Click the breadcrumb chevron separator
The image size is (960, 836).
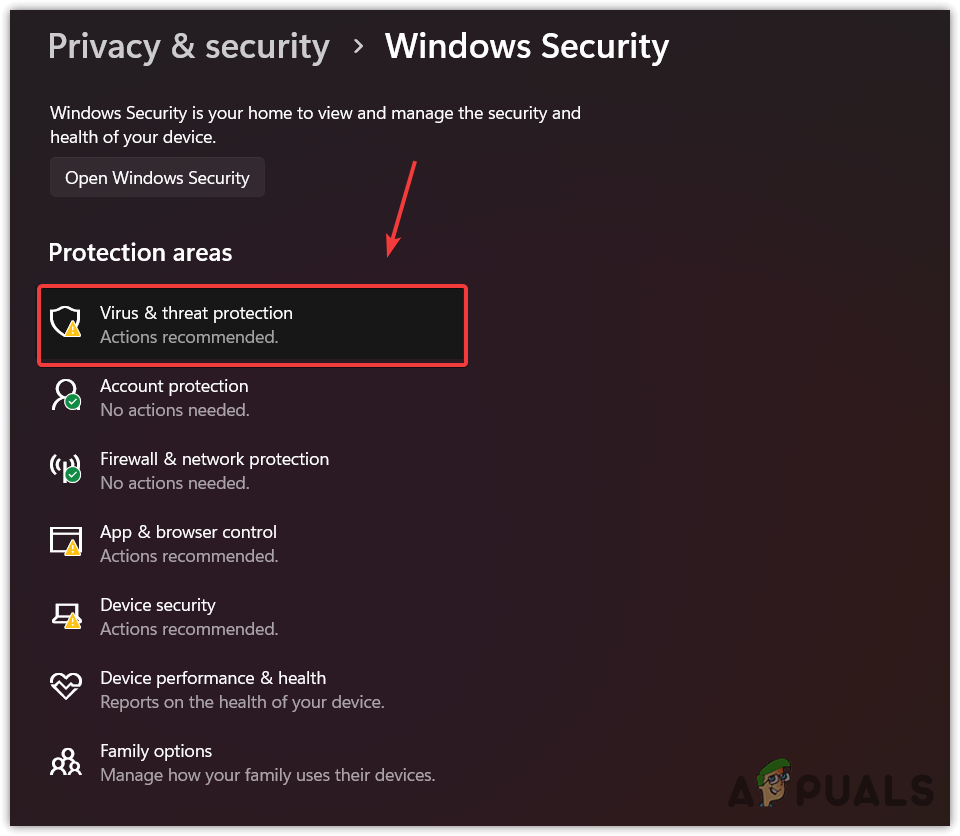pyautogui.click(x=357, y=47)
